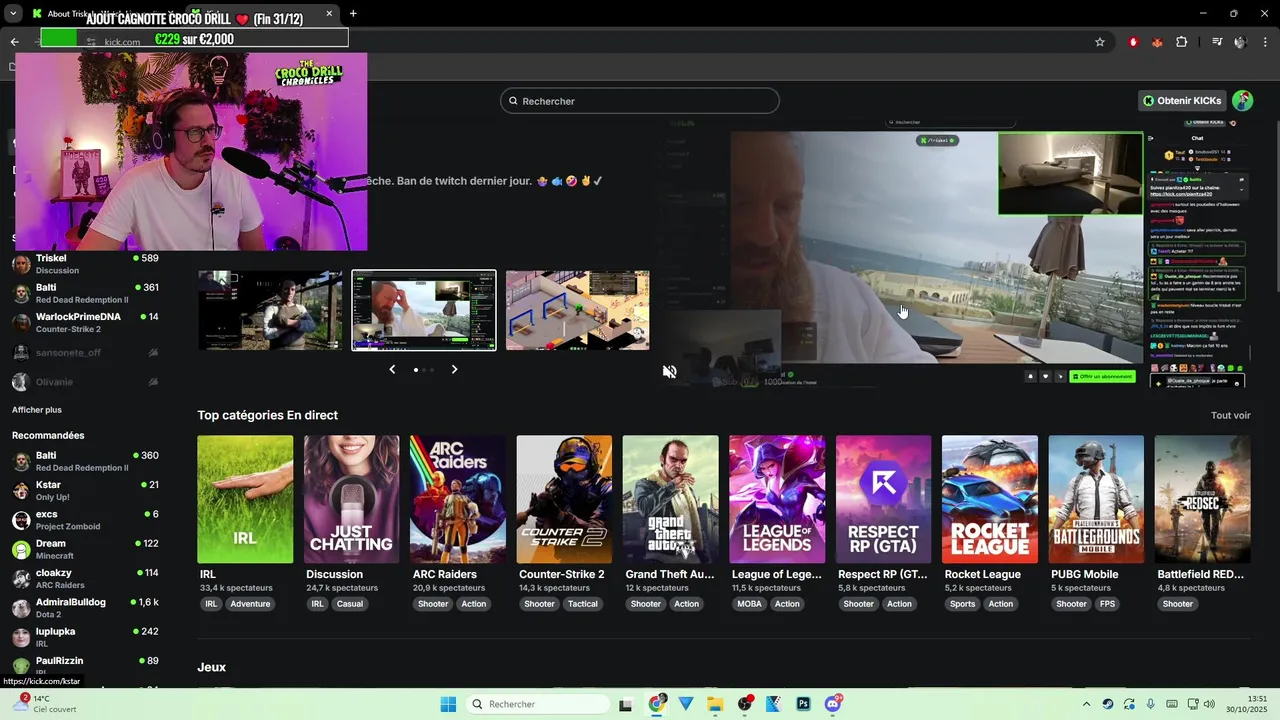This screenshot has width=1280, height=720.
Task: Open Photoshop from the taskbar
Action: pyautogui.click(x=803, y=704)
